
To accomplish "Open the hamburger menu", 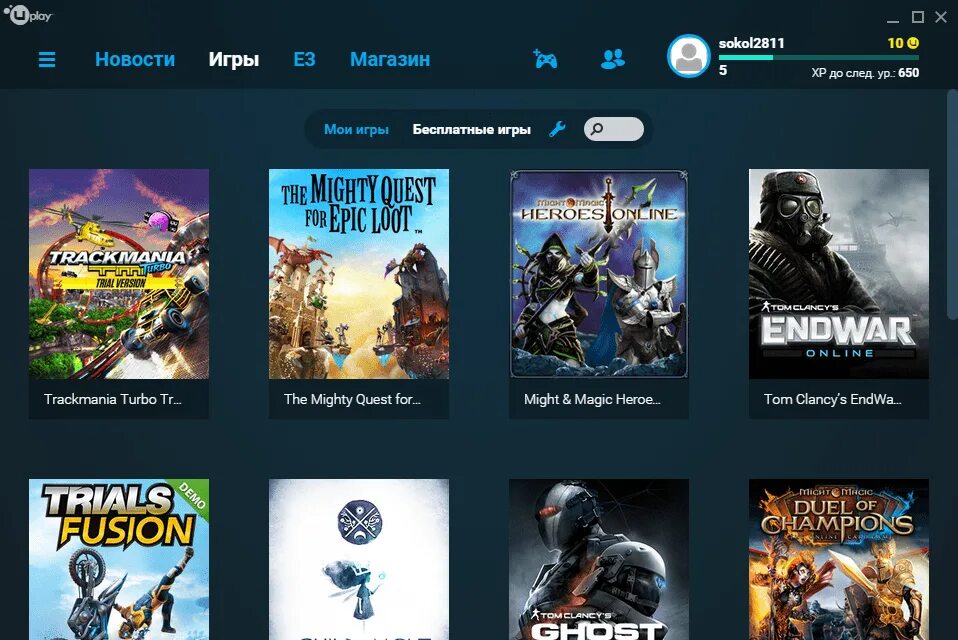I will [x=47, y=59].
